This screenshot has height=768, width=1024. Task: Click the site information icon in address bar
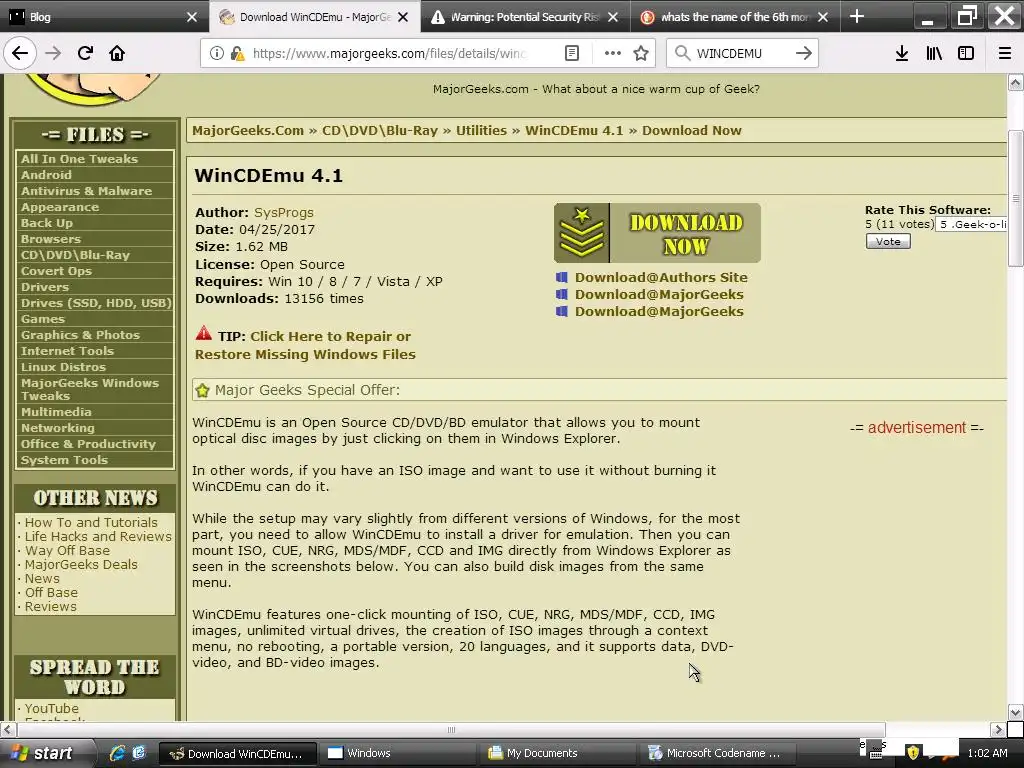[x=216, y=53]
